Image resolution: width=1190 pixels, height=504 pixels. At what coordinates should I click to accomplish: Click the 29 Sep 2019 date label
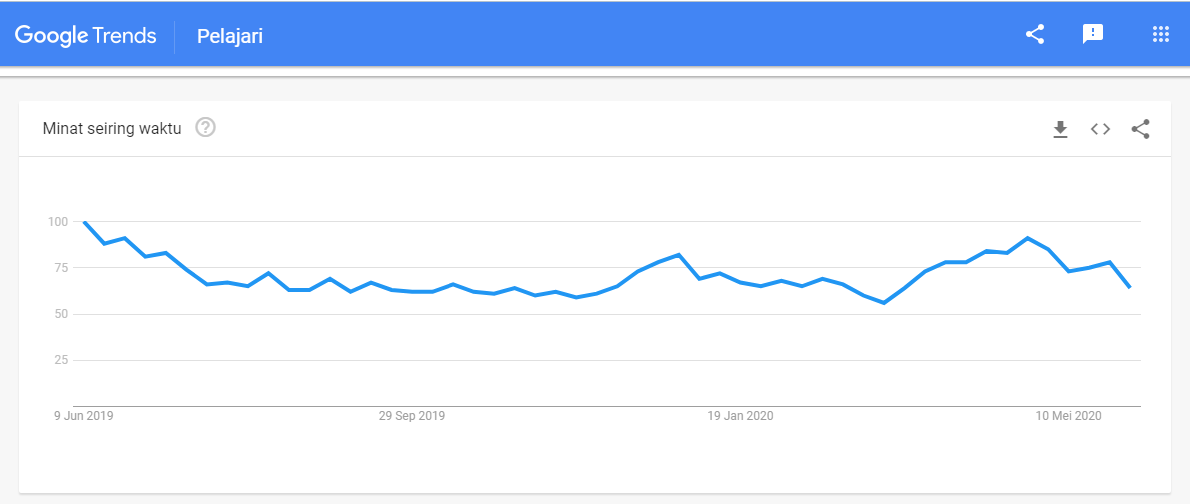[x=411, y=416]
